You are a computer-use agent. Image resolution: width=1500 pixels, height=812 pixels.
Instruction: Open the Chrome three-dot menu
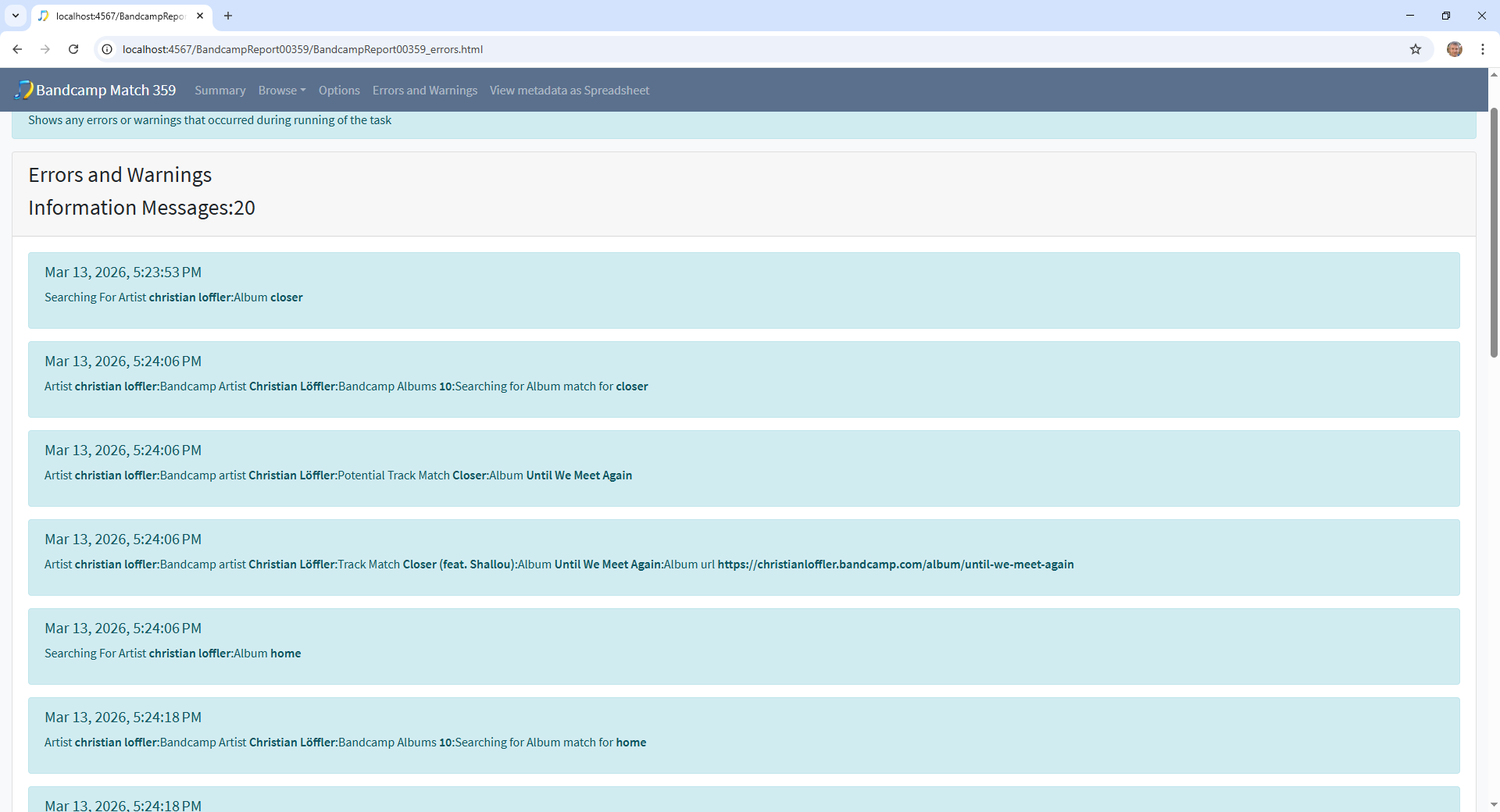[x=1482, y=49]
